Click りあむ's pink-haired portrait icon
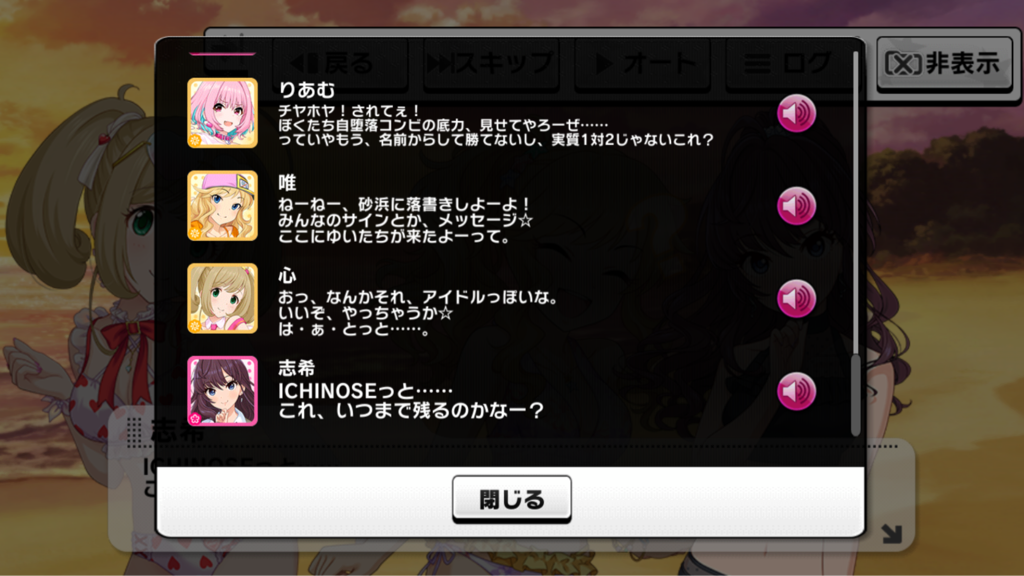 [x=223, y=113]
